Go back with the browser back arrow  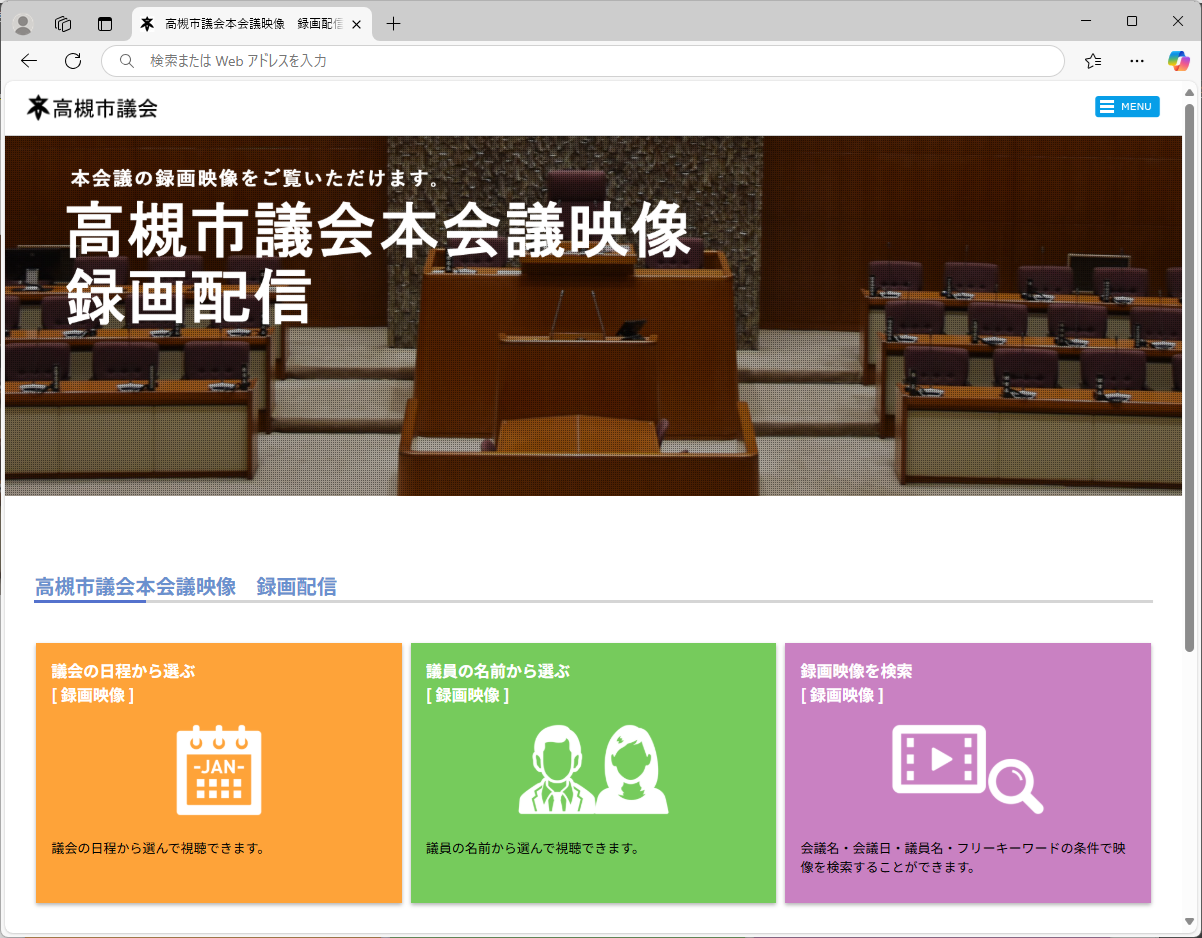point(29,61)
